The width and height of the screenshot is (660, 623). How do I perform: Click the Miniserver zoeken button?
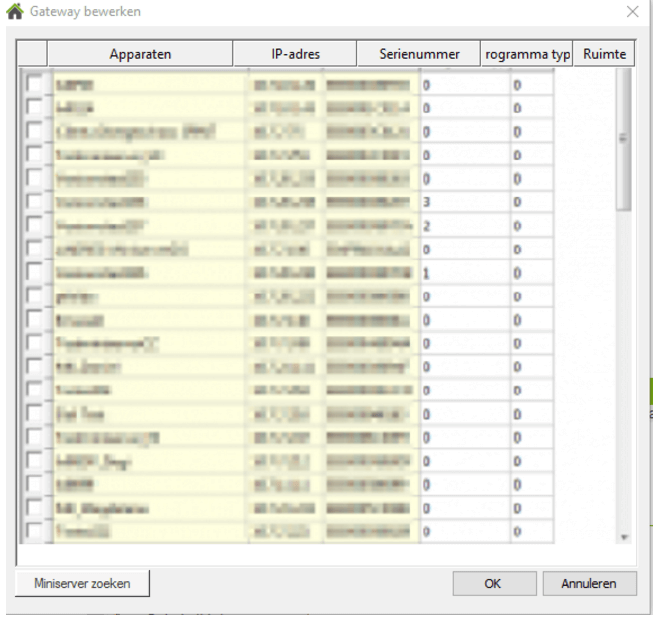click(x=81, y=583)
